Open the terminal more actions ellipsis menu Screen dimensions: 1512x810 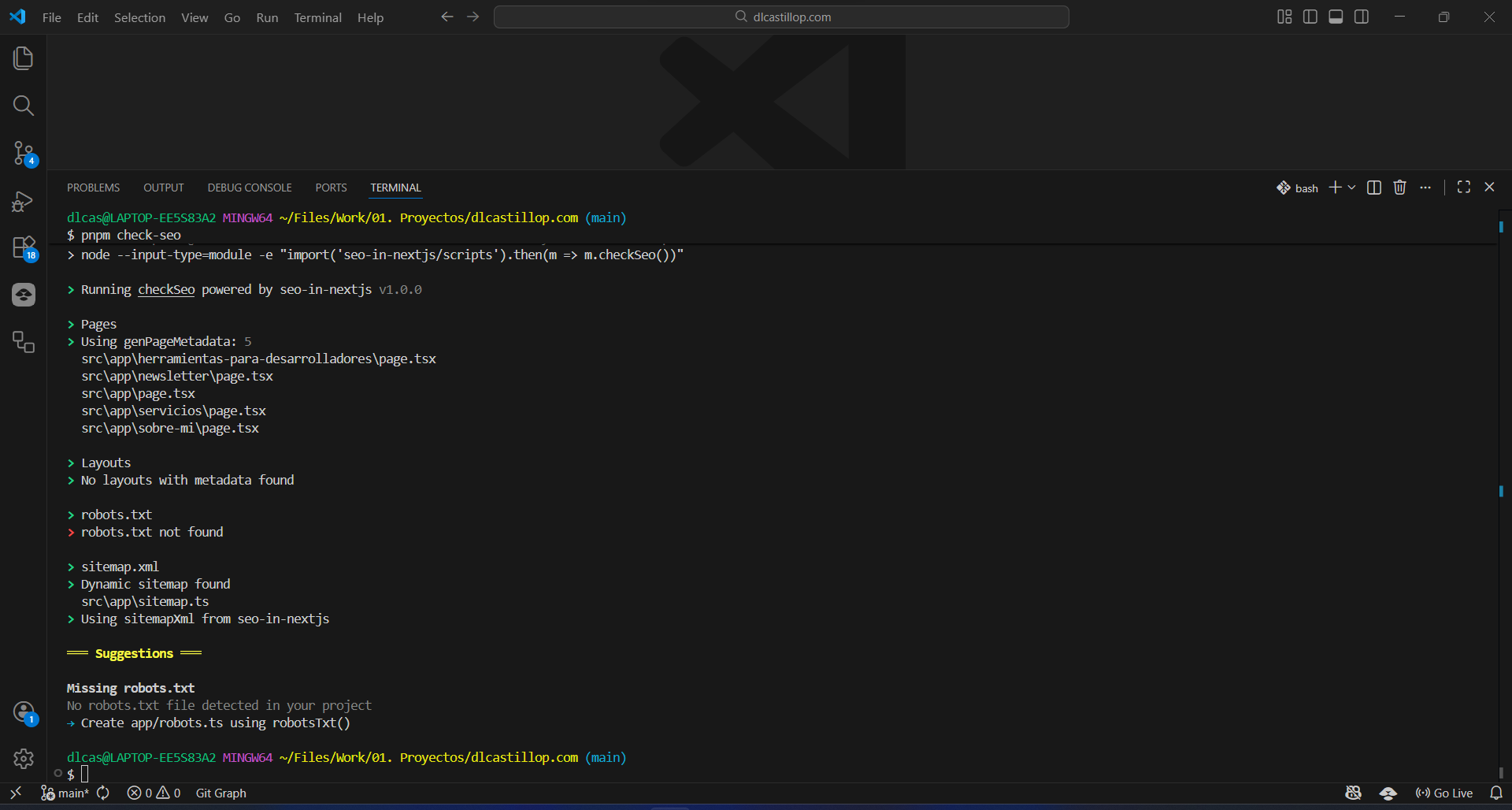(1425, 188)
